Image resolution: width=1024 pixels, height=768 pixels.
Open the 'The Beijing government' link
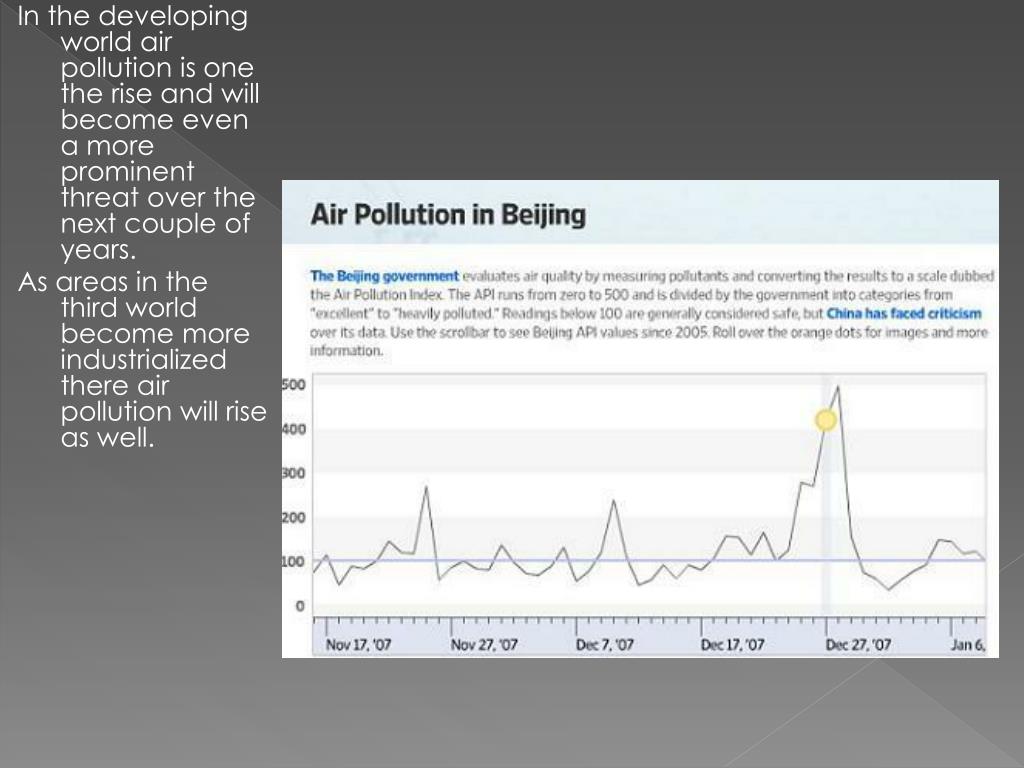[x=384, y=276]
